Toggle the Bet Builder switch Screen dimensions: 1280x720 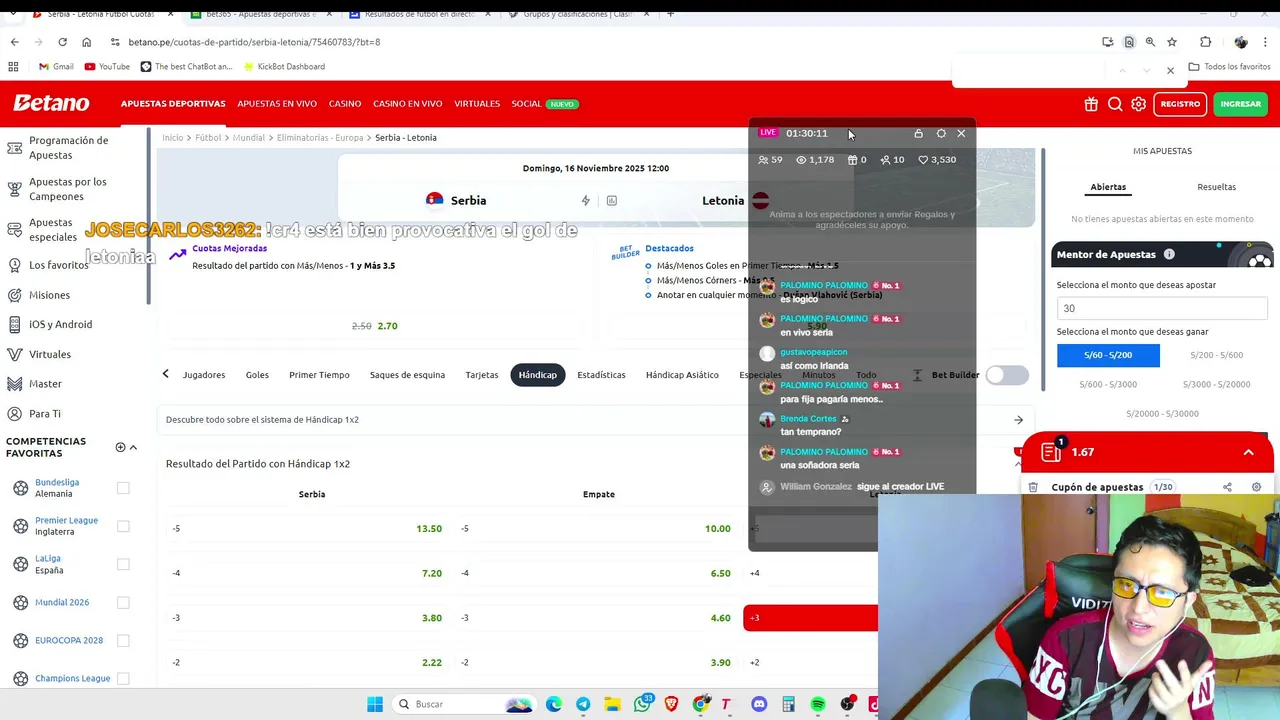[x=1006, y=375]
